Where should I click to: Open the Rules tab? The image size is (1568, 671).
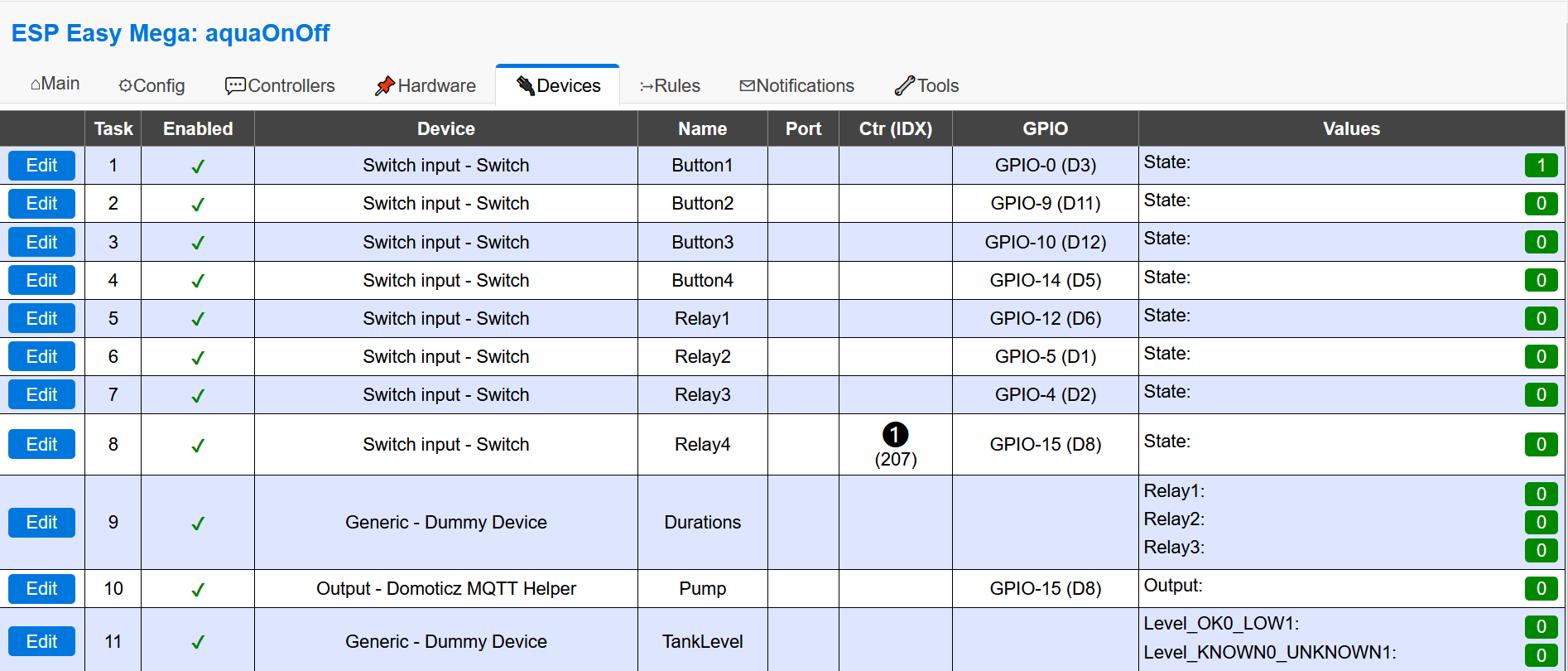pos(670,86)
